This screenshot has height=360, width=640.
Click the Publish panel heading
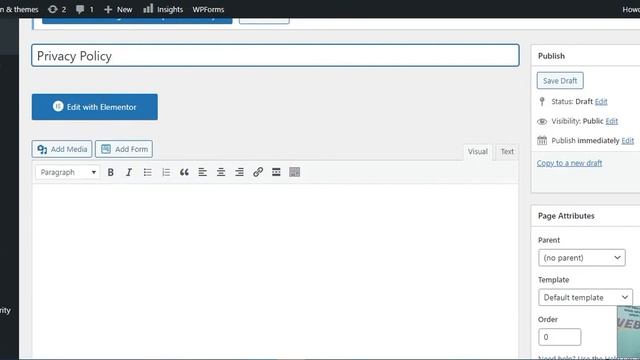tap(551, 56)
